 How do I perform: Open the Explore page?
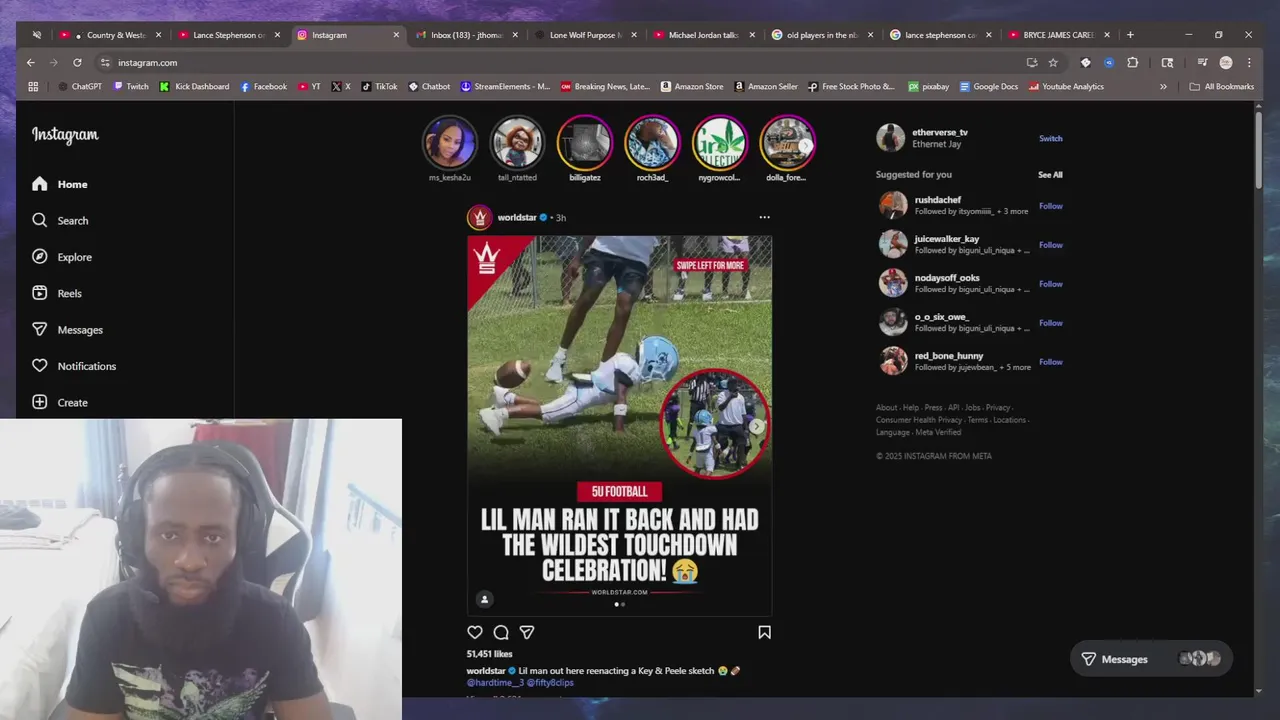[62, 257]
